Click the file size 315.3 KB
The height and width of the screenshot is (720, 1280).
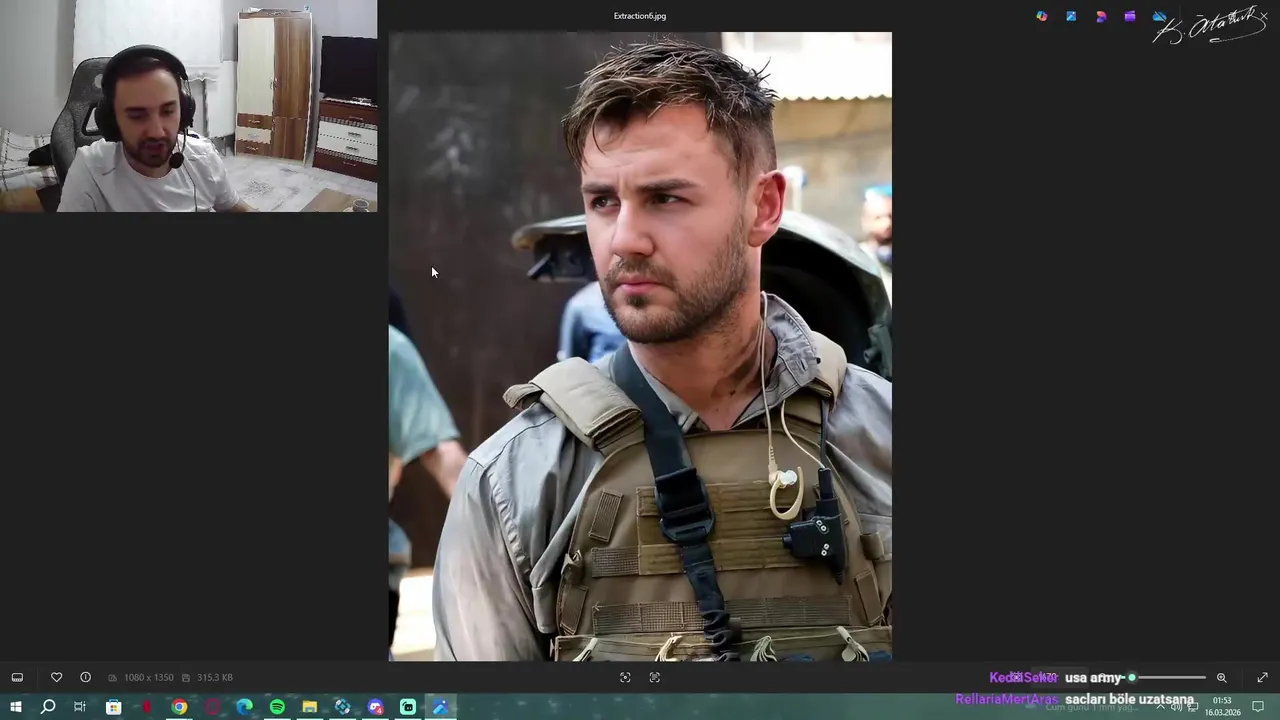coord(215,678)
